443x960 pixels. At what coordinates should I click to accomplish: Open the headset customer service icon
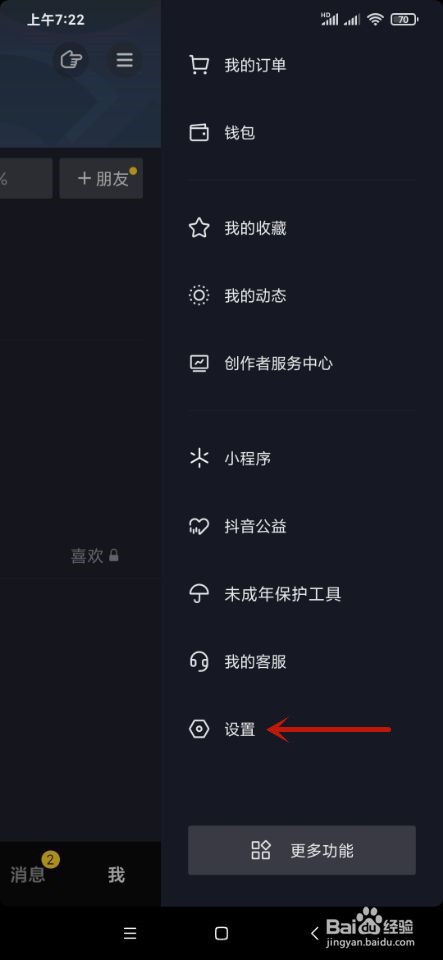click(x=199, y=662)
